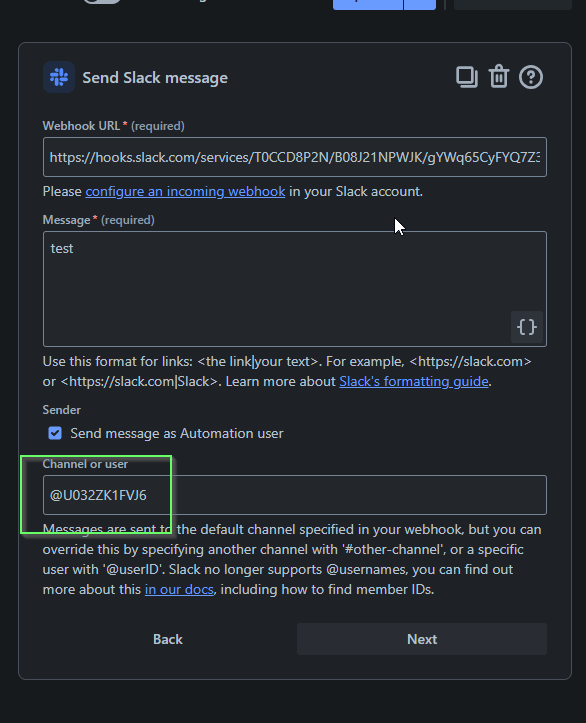
Task: Click the Sender label
Action: pyautogui.click(x=62, y=410)
